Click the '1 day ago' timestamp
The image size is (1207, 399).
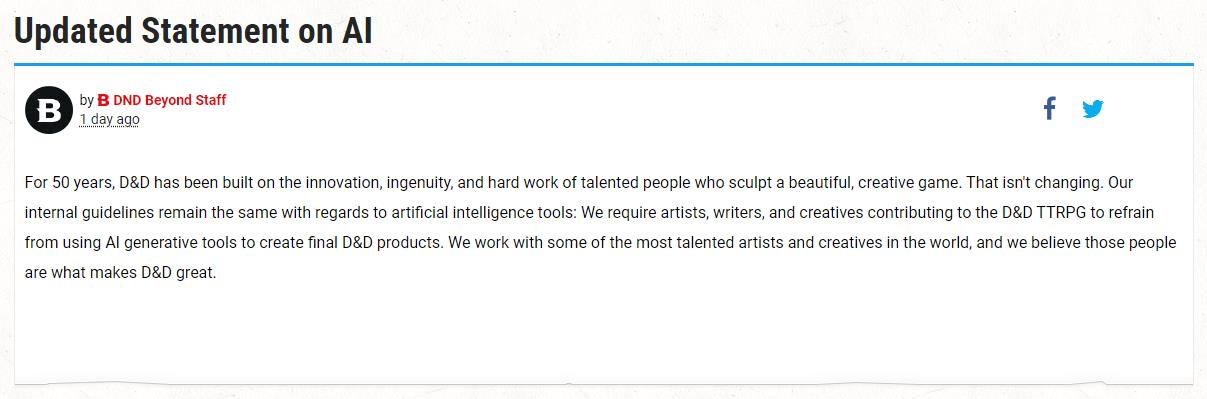click(110, 119)
